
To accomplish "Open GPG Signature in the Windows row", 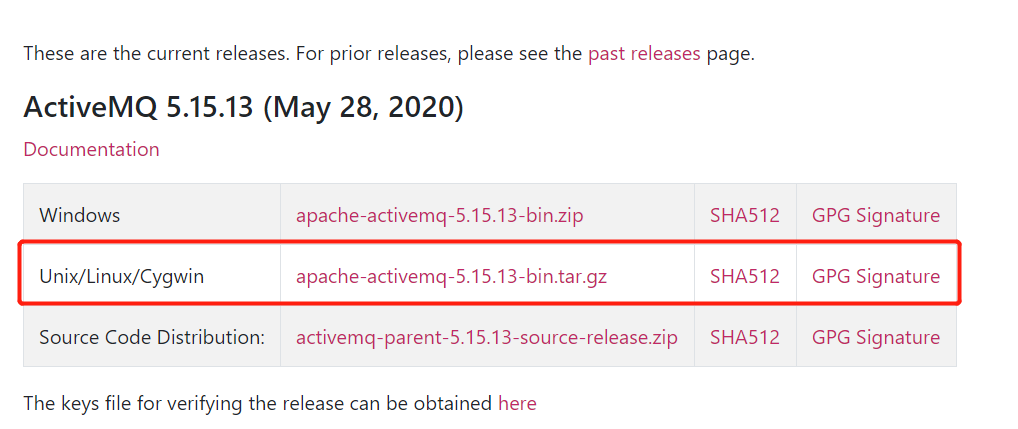I will pos(875,215).
